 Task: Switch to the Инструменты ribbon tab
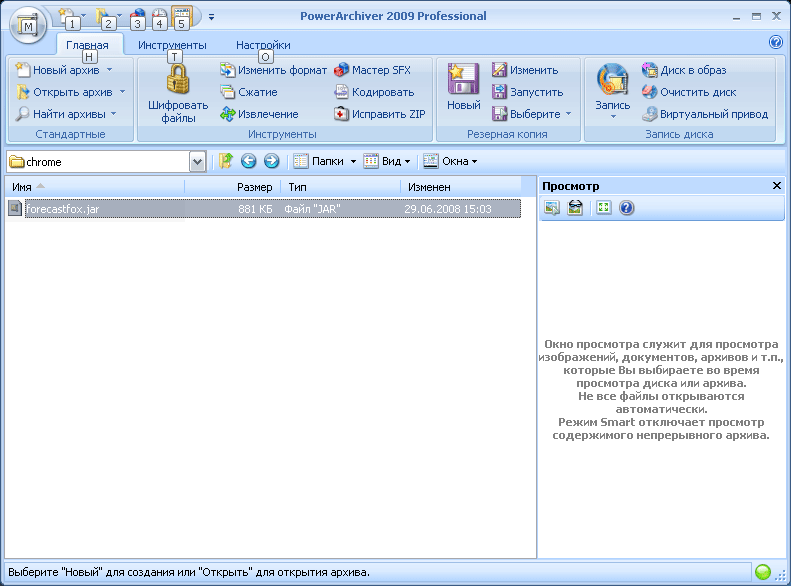coord(172,45)
